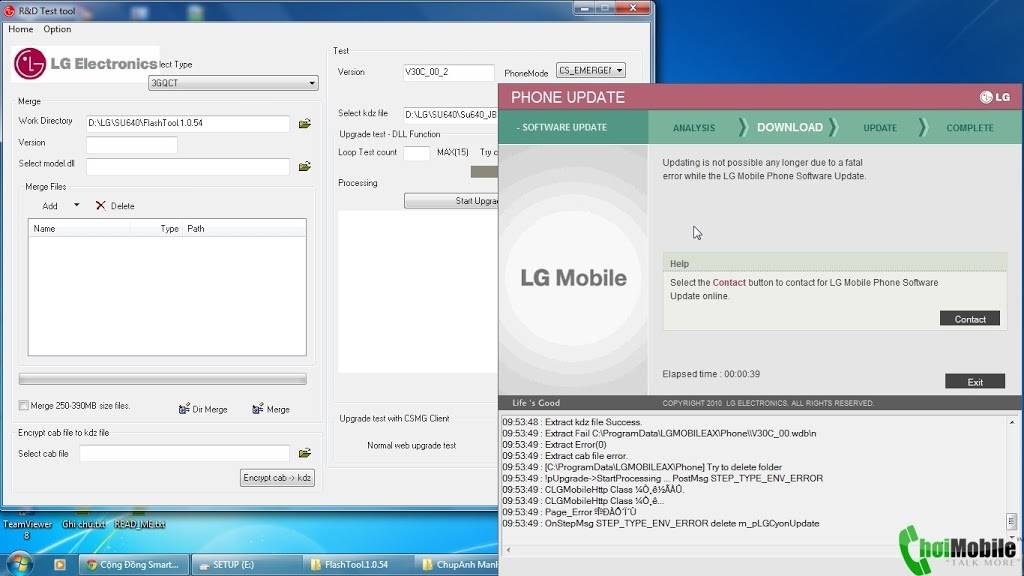Click the media player taskbar icon

[x=59, y=564]
